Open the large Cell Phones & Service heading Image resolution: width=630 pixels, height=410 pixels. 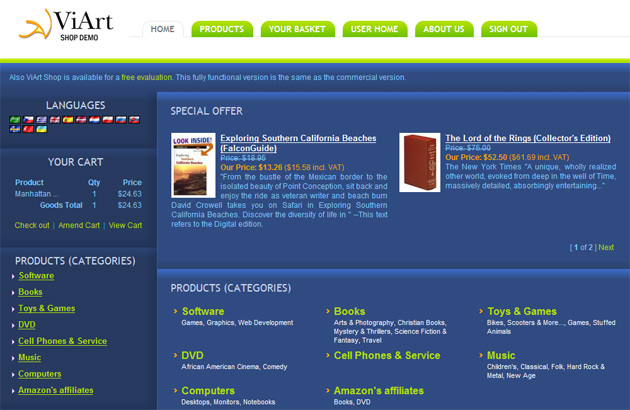coord(387,355)
